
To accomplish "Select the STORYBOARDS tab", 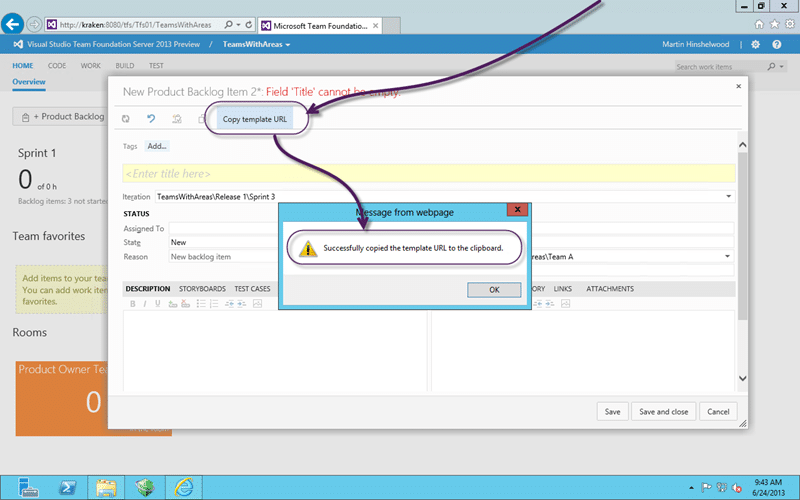I will tap(202, 289).
